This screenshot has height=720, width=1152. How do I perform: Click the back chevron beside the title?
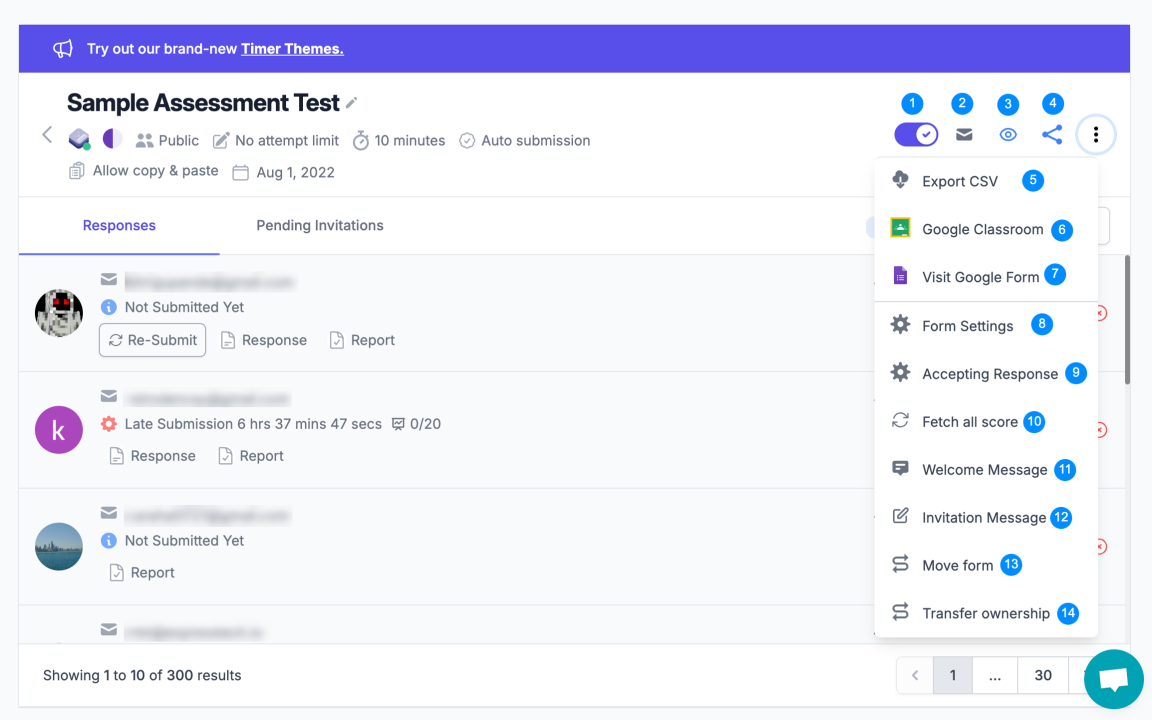pos(47,134)
